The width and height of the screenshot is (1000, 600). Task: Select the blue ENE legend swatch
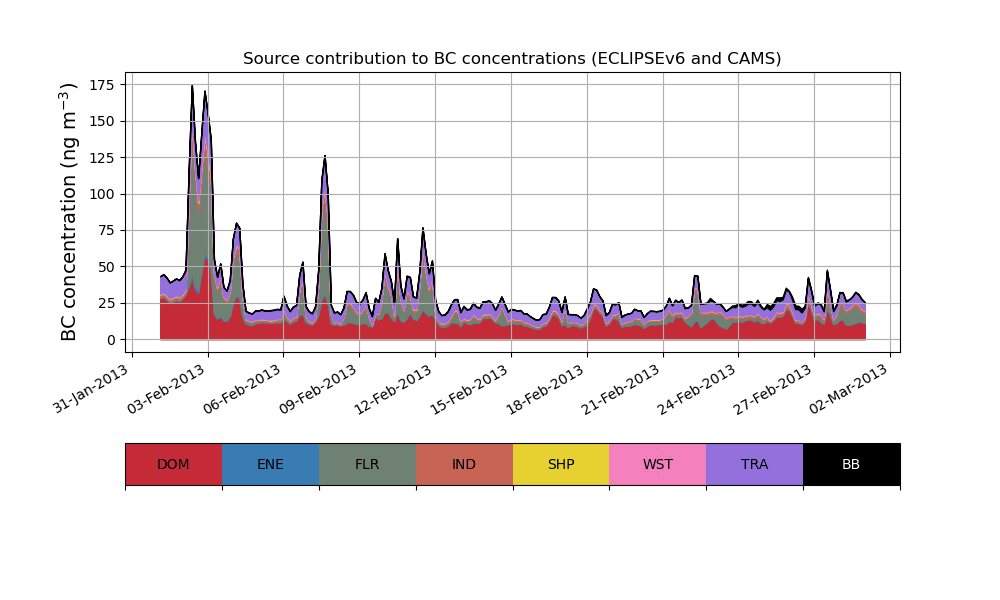point(270,464)
